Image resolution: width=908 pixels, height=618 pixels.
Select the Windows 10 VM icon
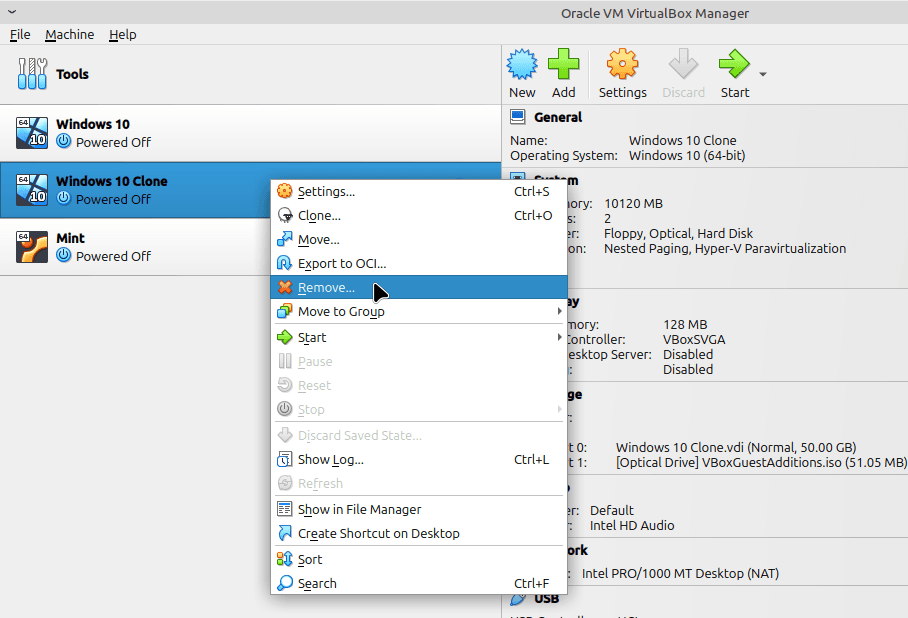pos(32,133)
